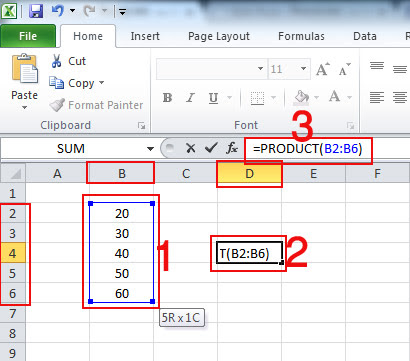Toggle Italic formatting
The width and height of the screenshot is (410, 361).
click(x=190, y=98)
